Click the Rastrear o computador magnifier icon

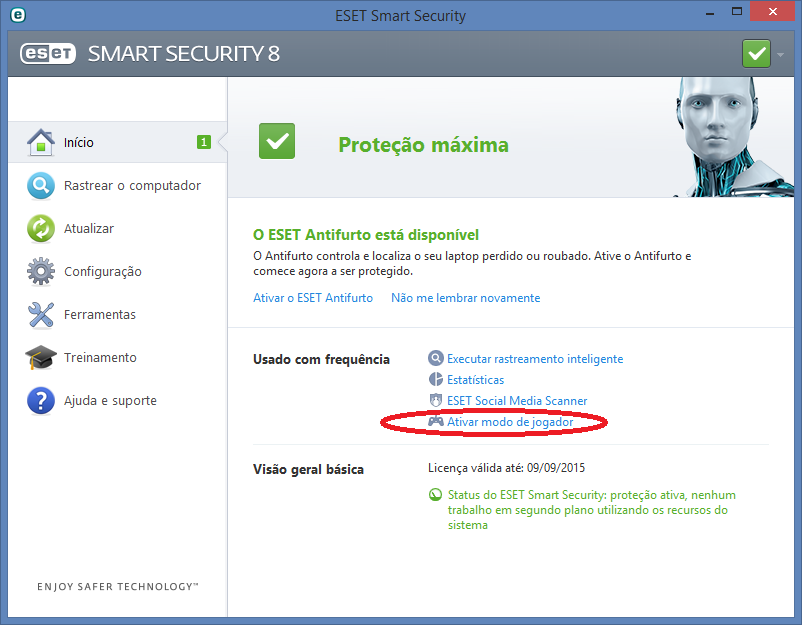pyautogui.click(x=40, y=185)
